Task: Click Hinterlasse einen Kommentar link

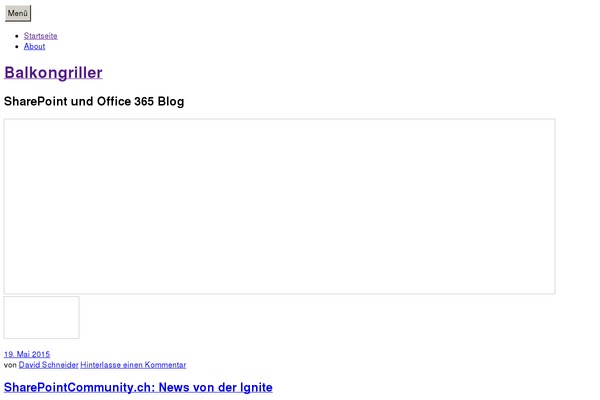Action: pyautogui.click(x=133, y=365)
